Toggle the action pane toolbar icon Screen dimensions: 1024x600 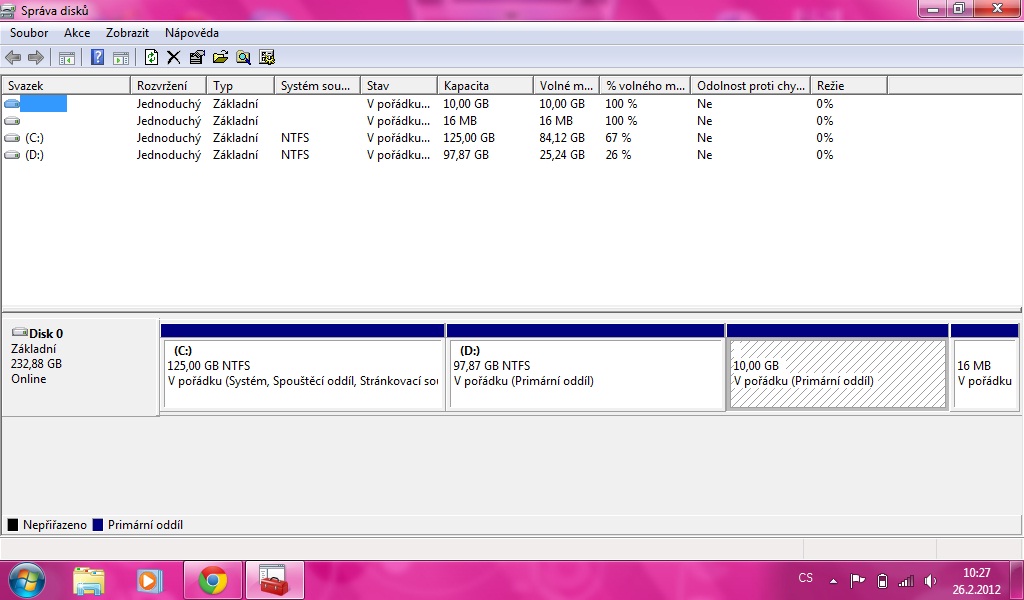click(x=121, y=57)
